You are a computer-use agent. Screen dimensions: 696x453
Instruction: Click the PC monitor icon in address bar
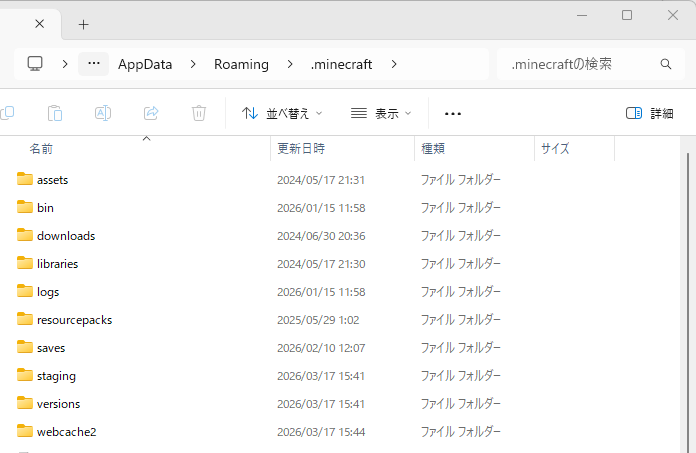[35, 64]
